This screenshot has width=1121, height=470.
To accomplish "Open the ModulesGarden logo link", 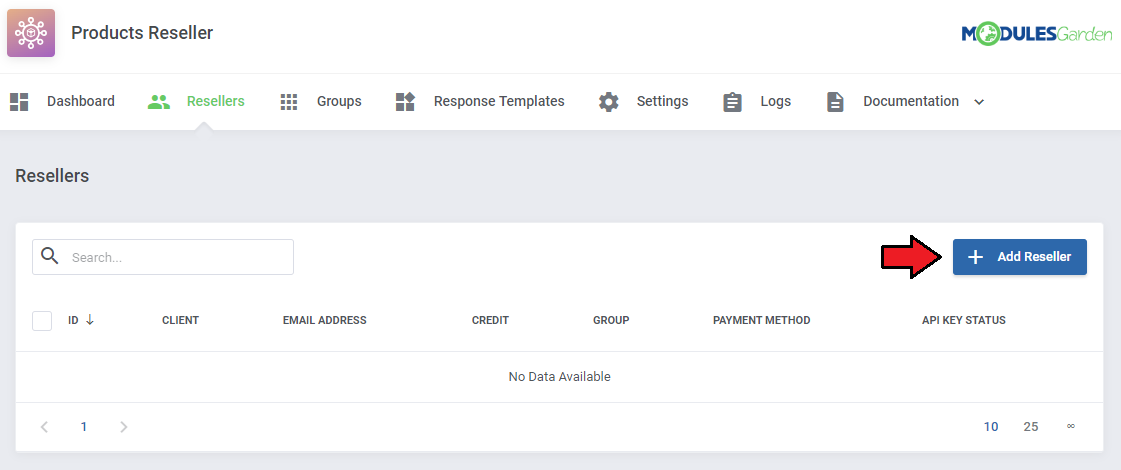I will coord(1037,33).
